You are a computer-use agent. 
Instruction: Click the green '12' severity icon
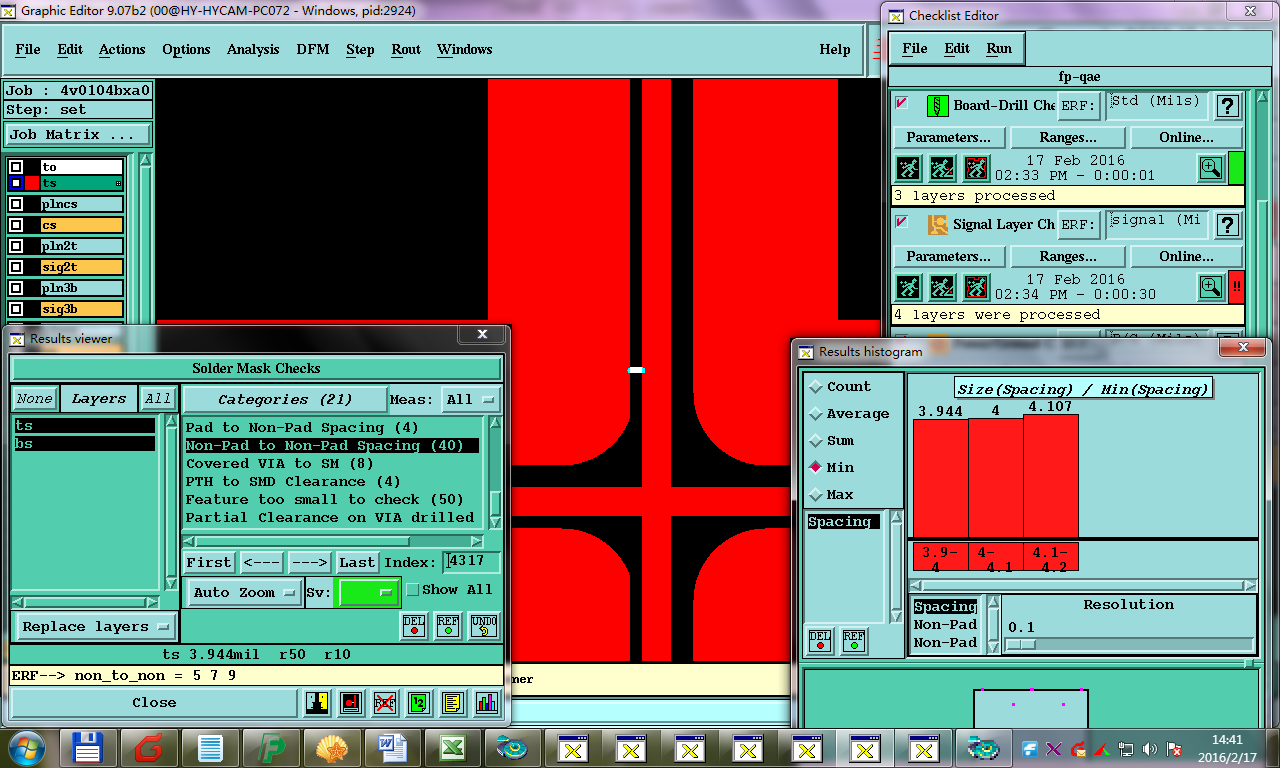(x=418, y=703)
